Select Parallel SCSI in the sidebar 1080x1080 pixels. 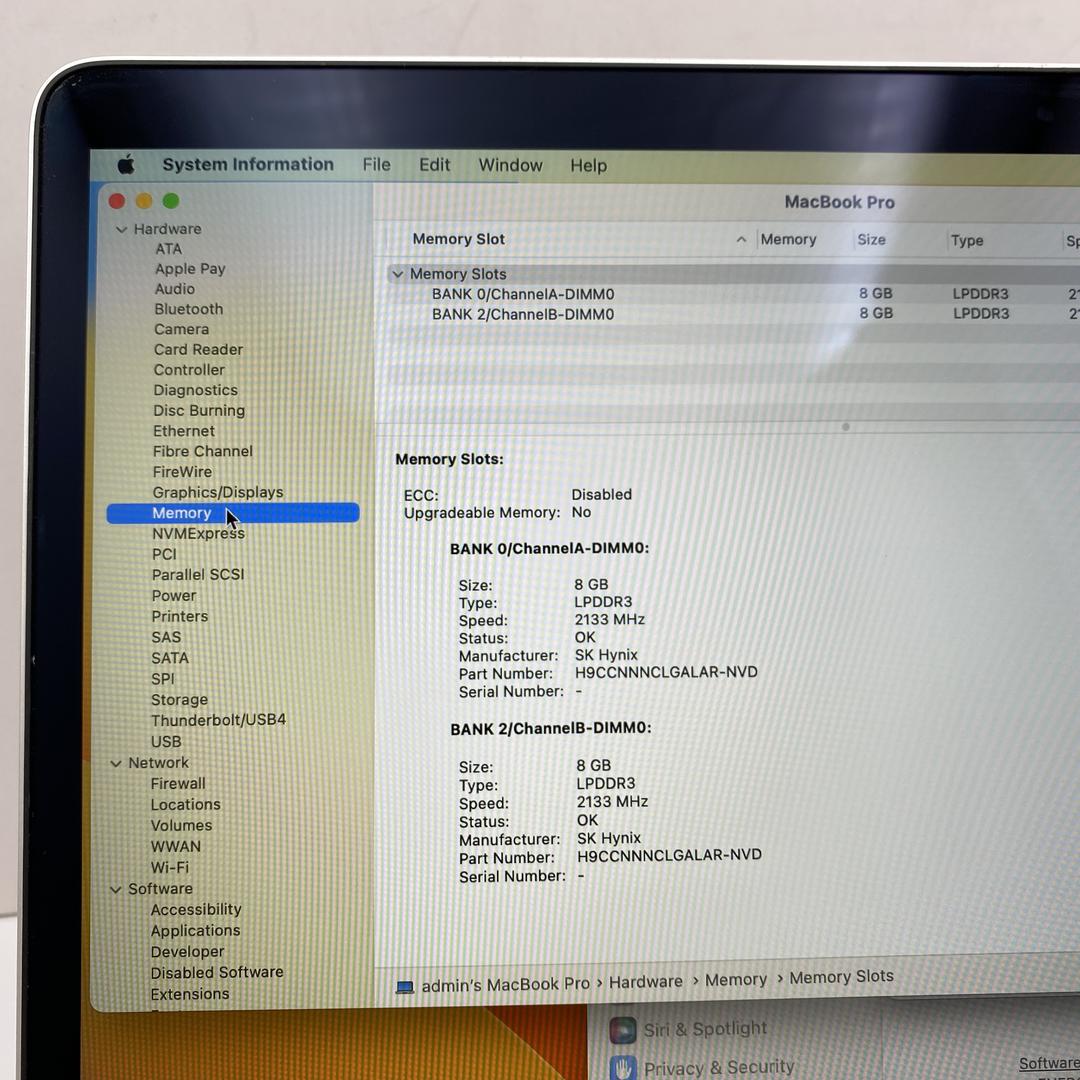198,574
